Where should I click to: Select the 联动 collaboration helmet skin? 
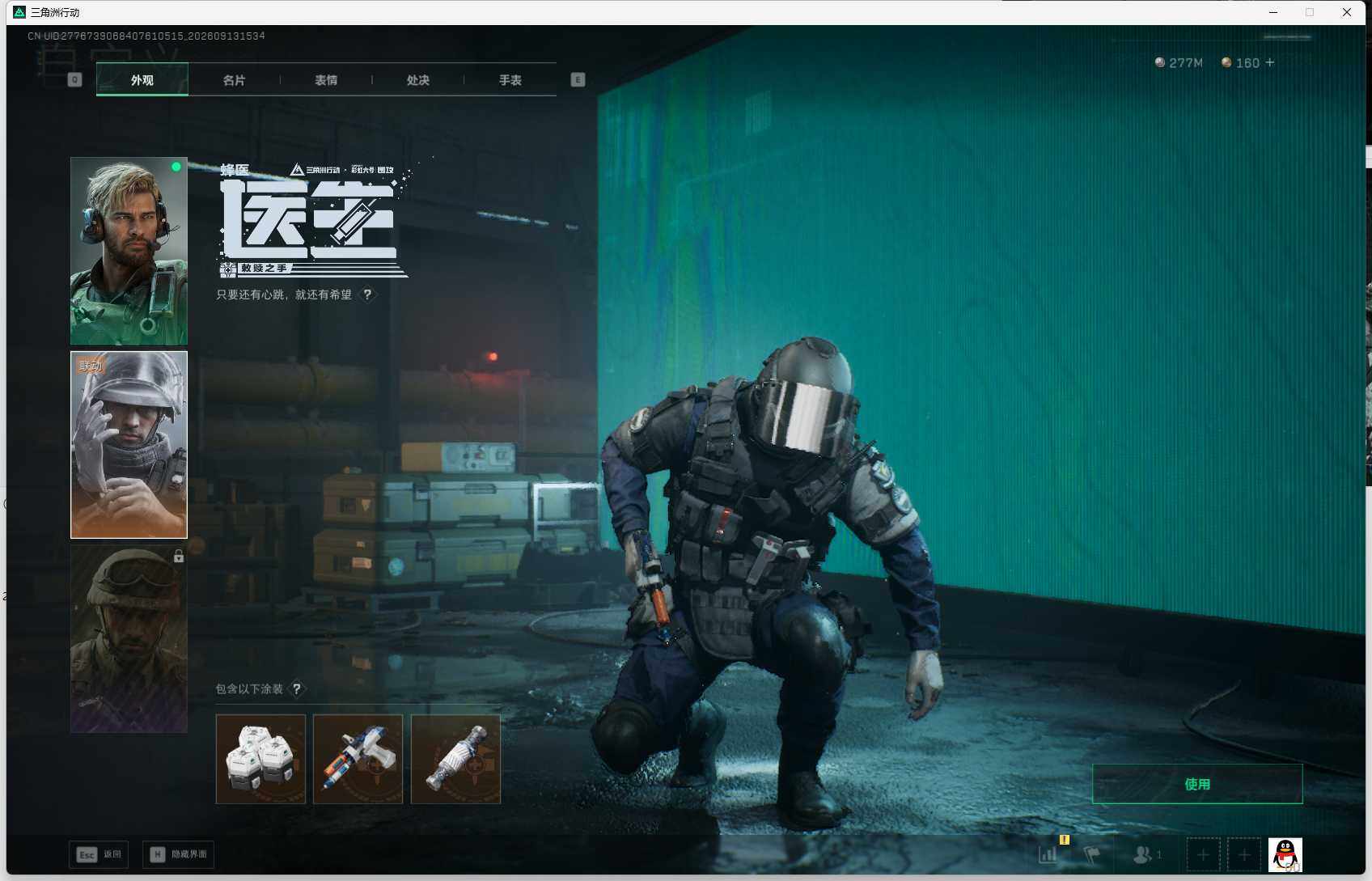click(x=129, y=445)
